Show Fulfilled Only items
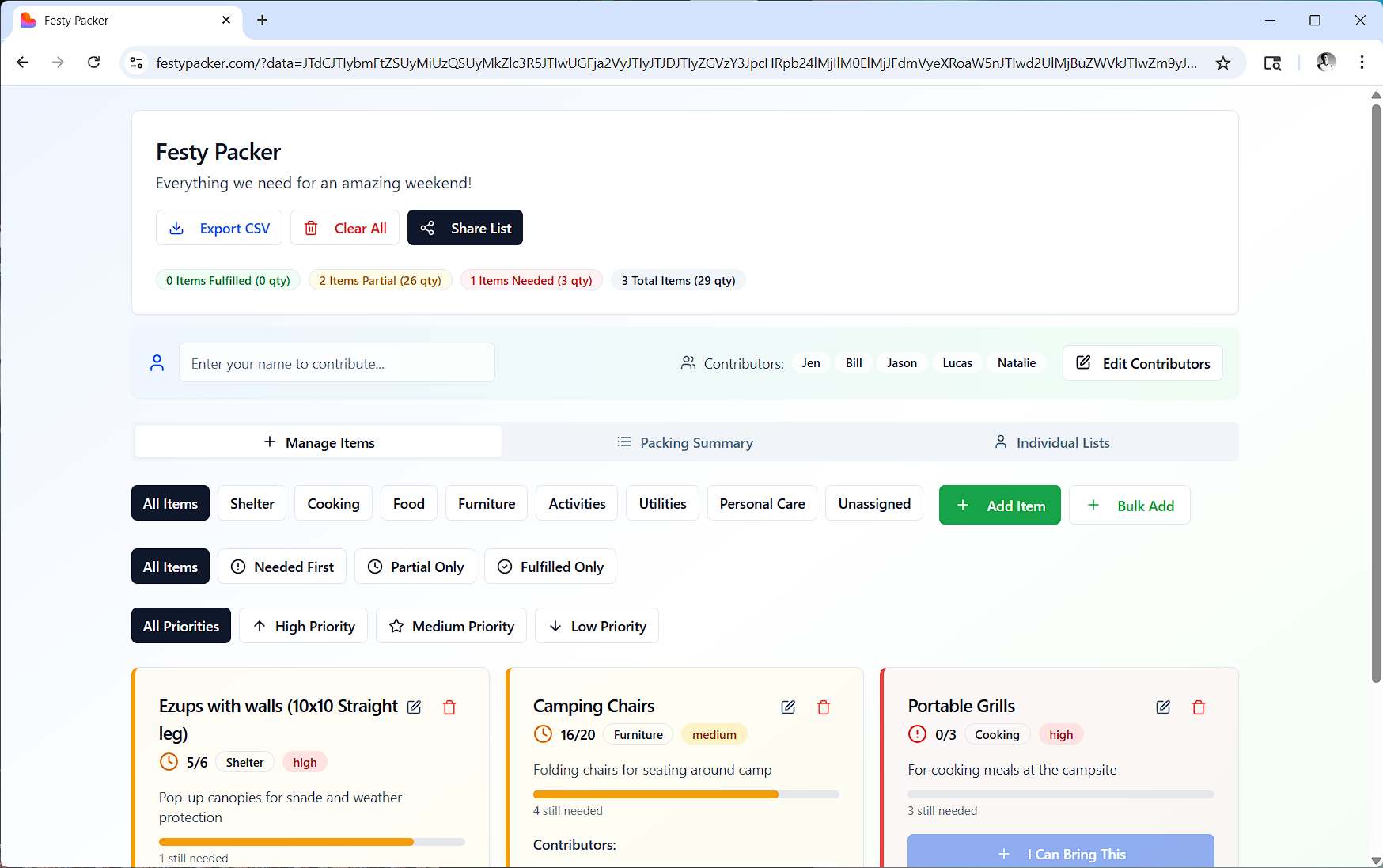1383x868 pixels. click(550, 567)
